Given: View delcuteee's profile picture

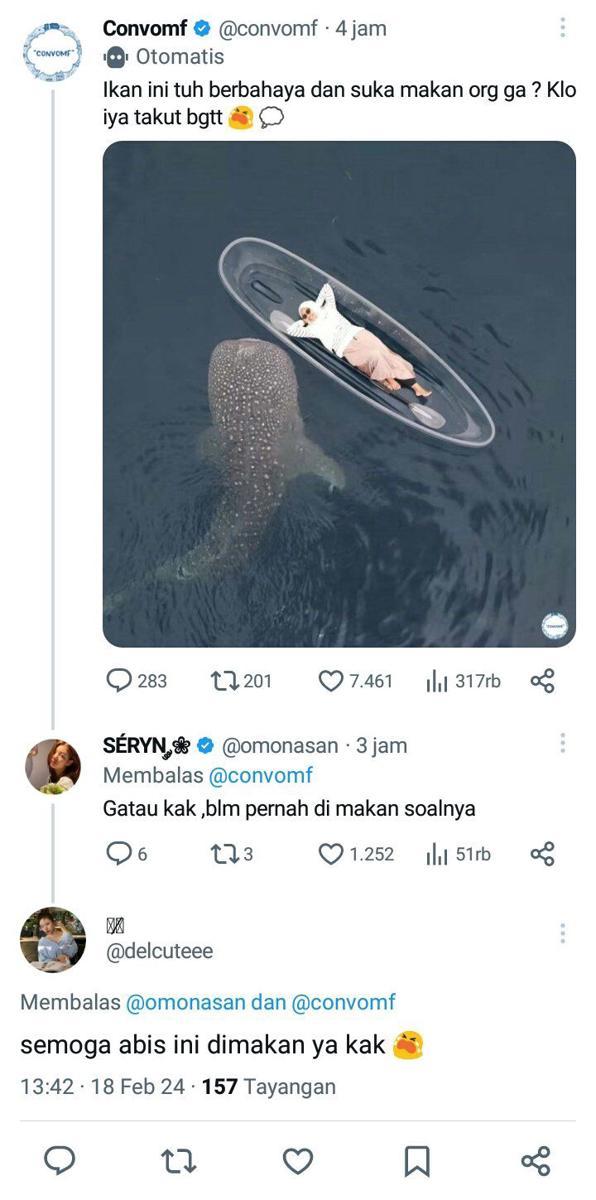Looking at the screenshot, I should 52,939.
